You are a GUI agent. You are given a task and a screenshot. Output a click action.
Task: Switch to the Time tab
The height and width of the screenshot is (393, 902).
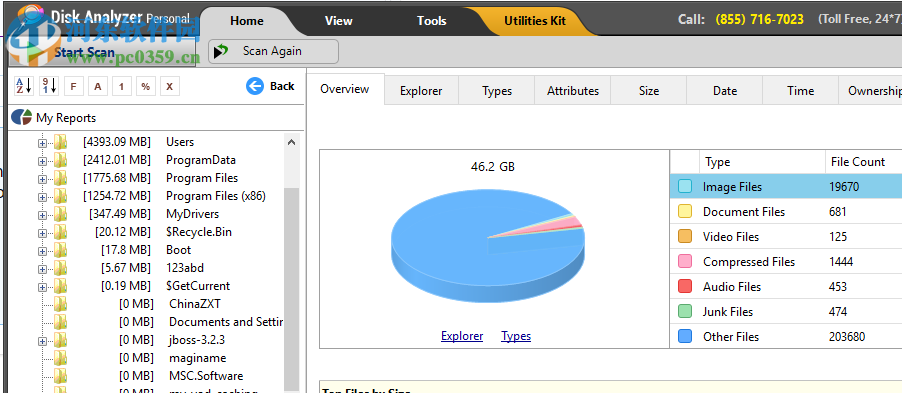tap(801, 91)
